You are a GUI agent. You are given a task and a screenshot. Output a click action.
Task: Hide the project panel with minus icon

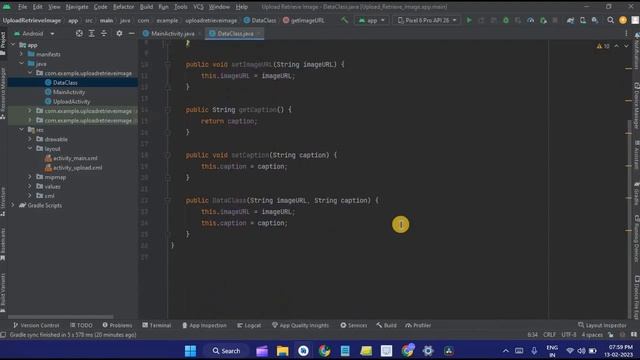(131, 33)
